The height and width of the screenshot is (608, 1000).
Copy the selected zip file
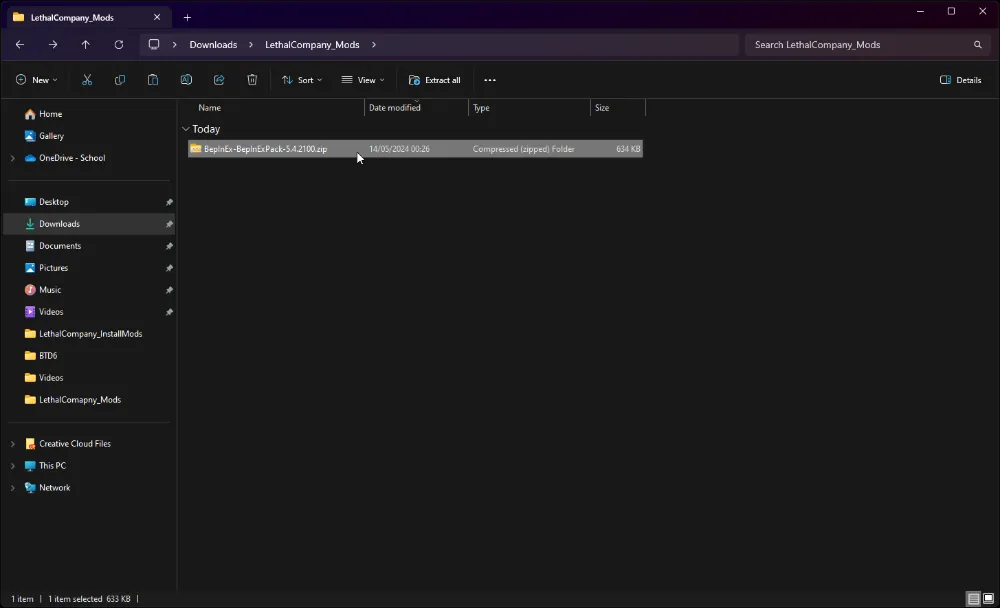[x=120, y=80]
